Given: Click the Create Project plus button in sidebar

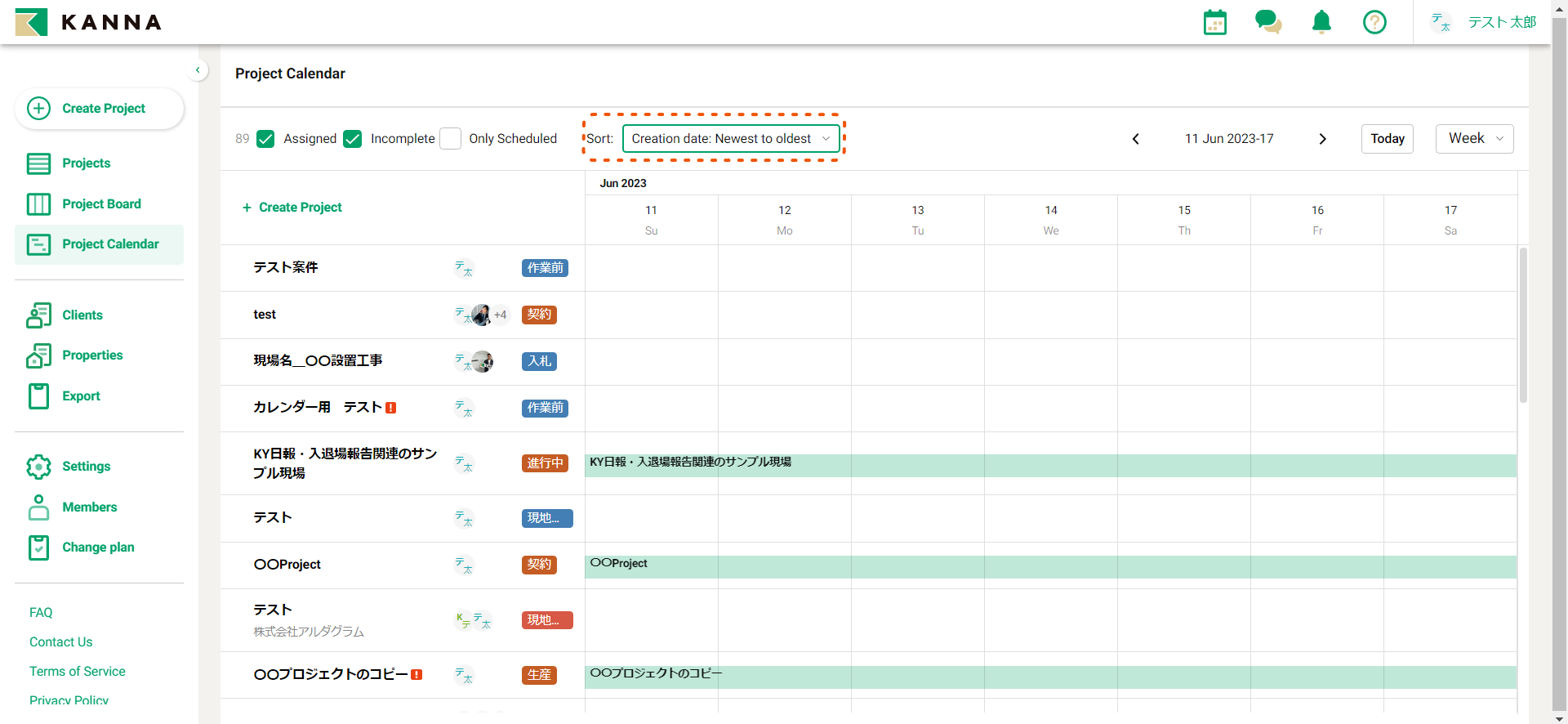Looking at the screenshot, I should (99, 109).
